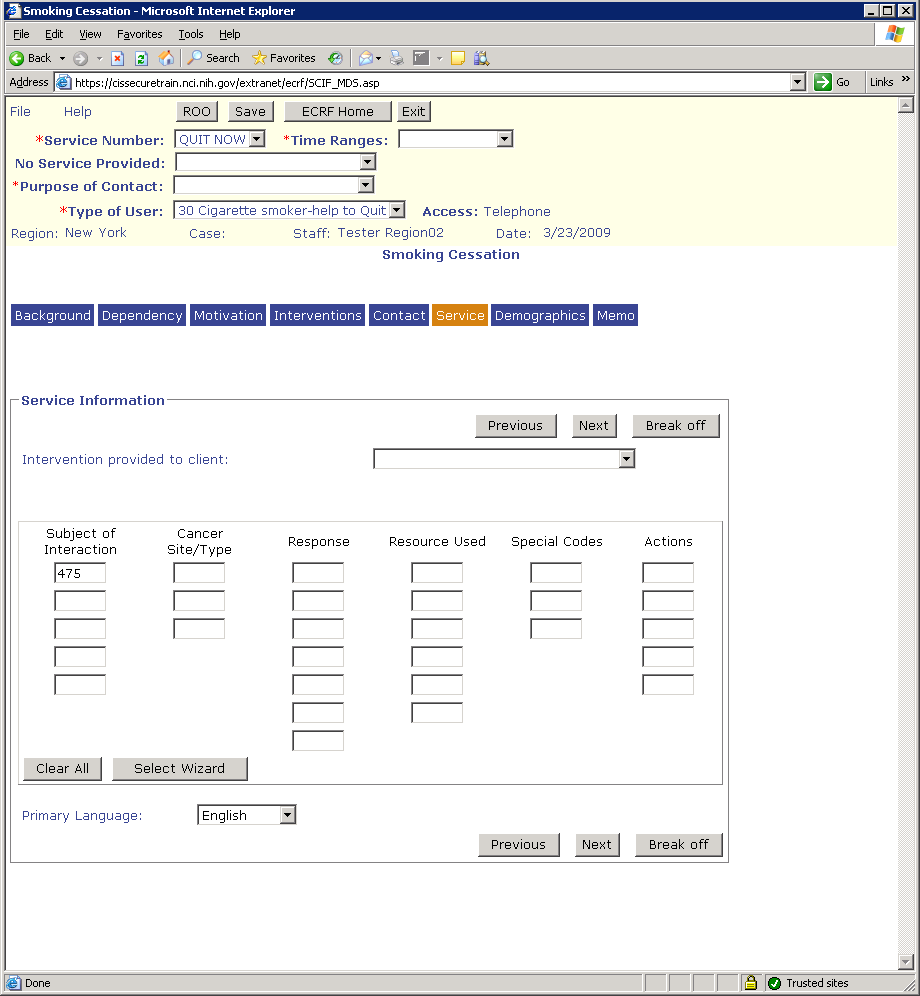
Task: Open the browser Edit menu
Action: (x=54, y=34)
